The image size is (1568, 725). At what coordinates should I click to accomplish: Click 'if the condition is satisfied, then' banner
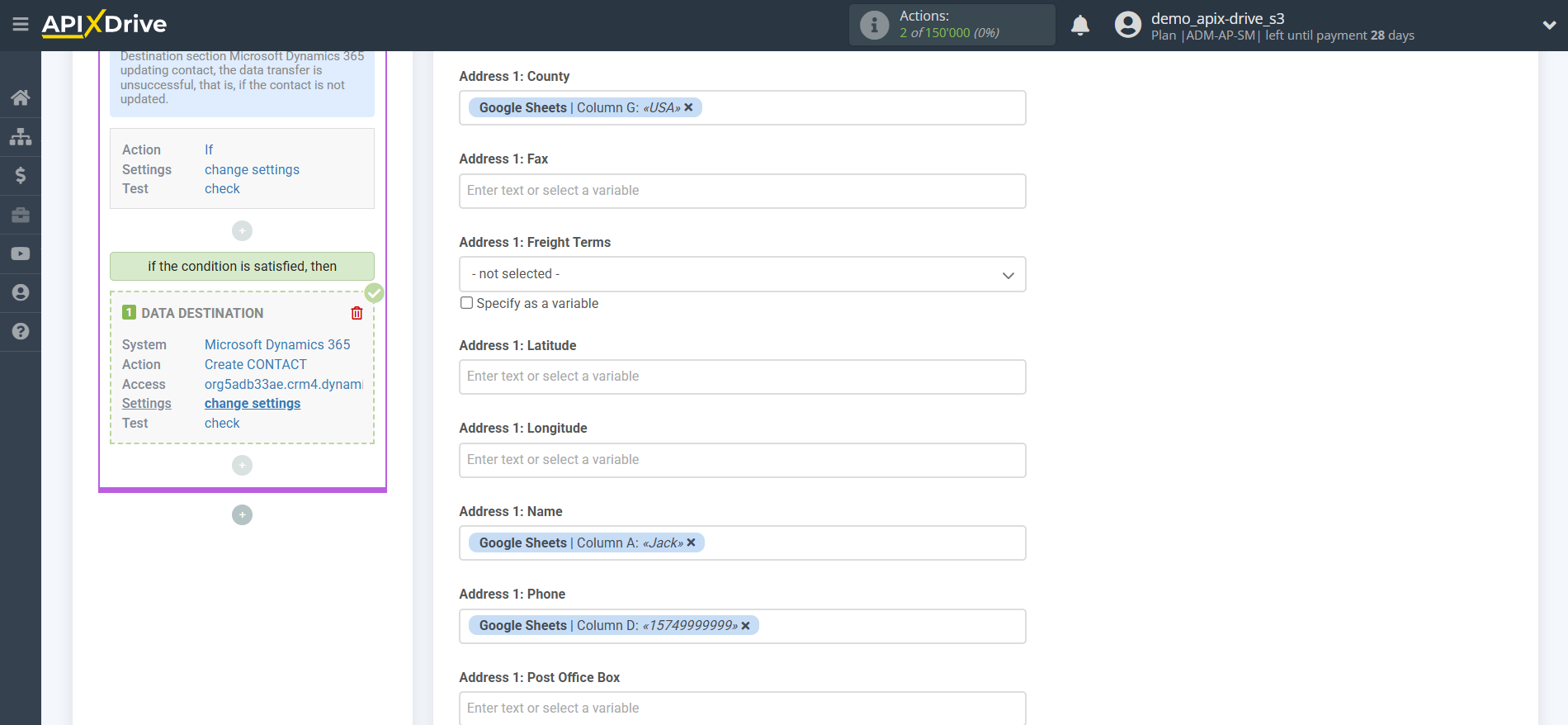tap(242, 266)
